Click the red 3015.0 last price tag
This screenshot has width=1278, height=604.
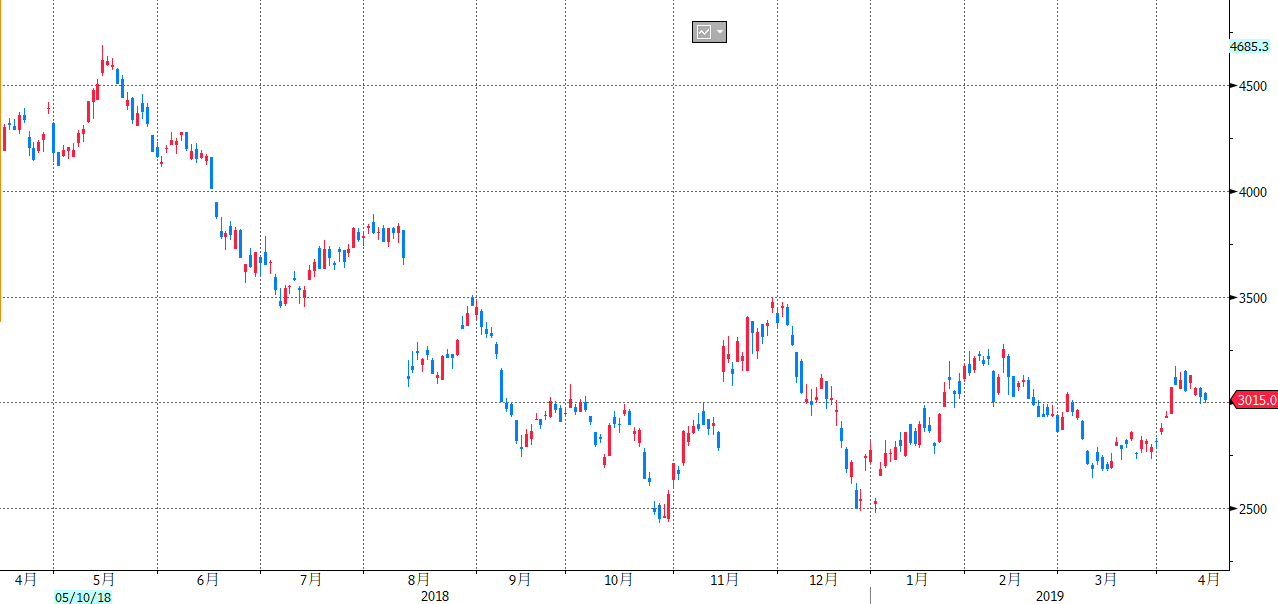pyautogui.click(x=1255, y=400)
